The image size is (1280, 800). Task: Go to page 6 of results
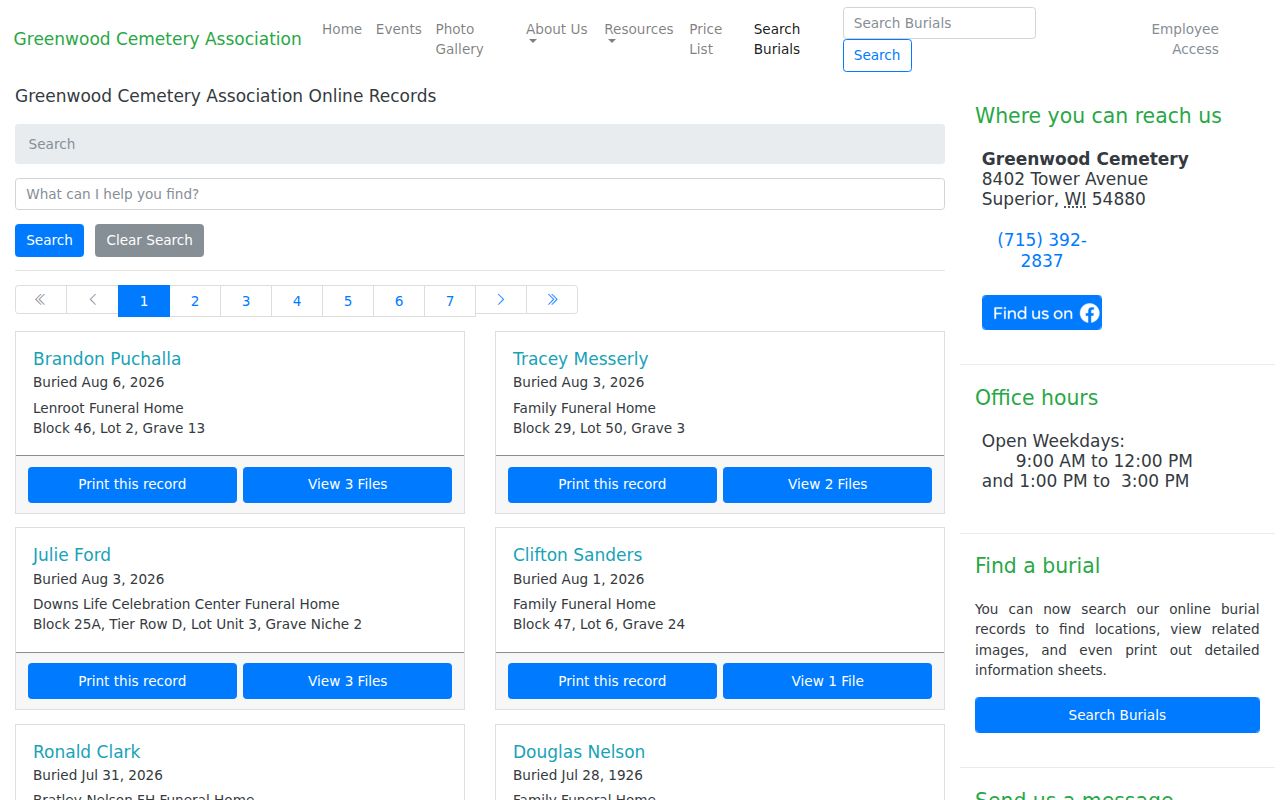399,301
